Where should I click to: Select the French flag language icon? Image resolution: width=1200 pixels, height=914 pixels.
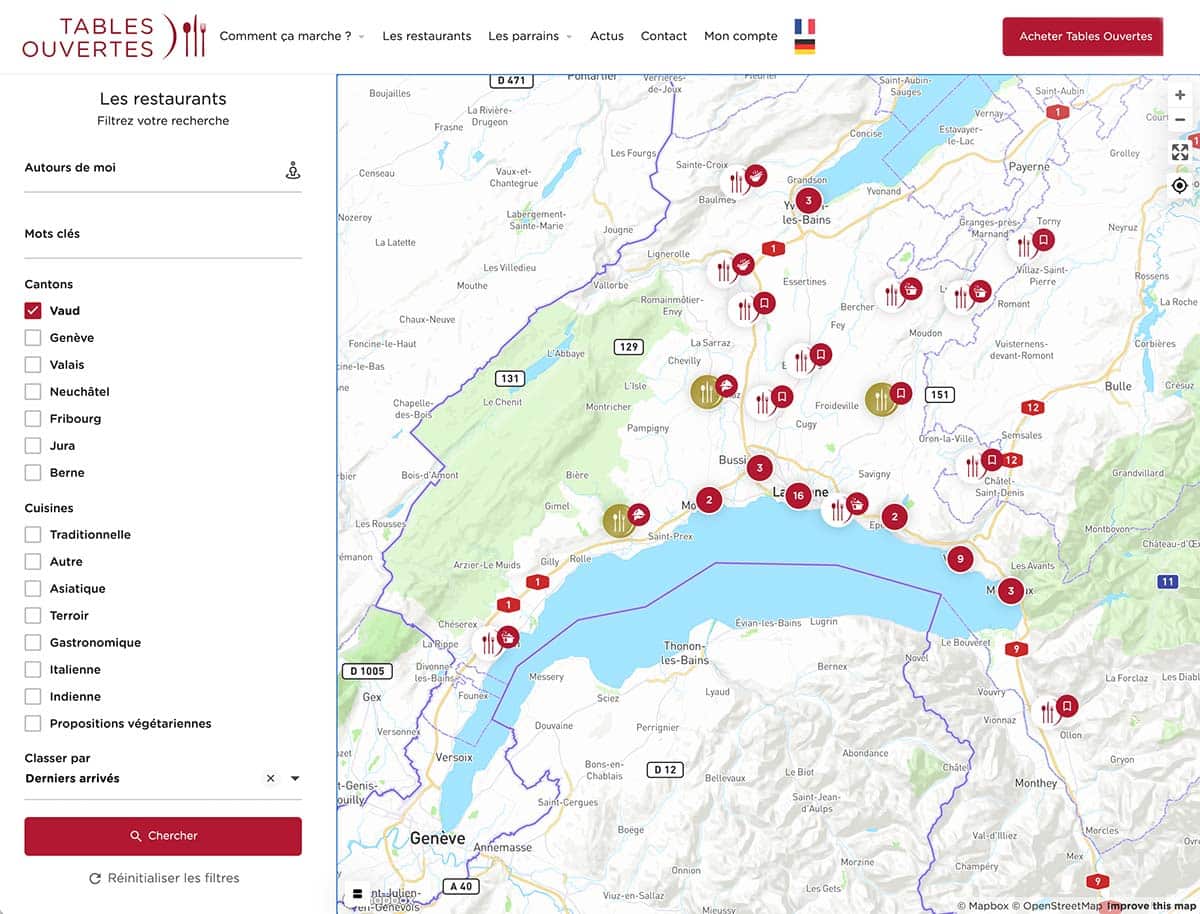click(804, 26)
